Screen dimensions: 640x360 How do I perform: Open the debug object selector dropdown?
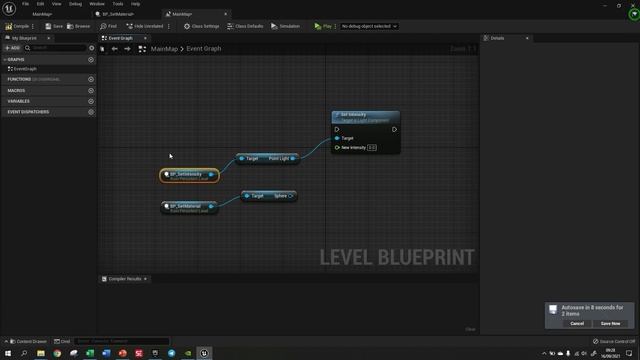tap(369, 26)
